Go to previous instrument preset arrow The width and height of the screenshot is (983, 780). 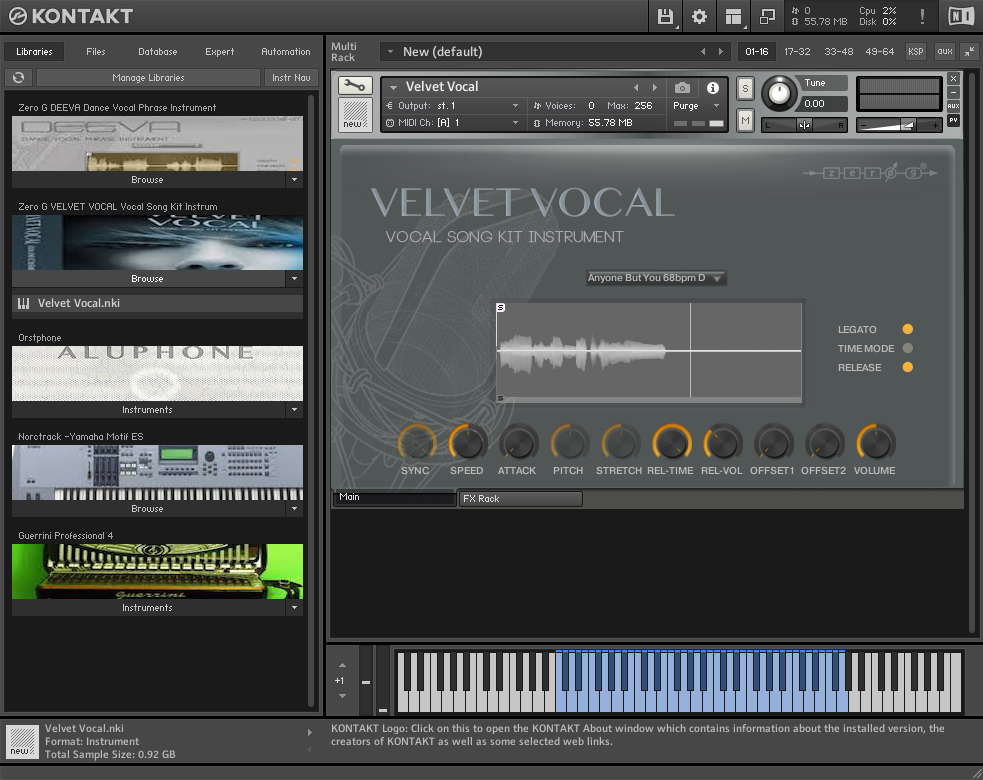(x=636, y=87)
